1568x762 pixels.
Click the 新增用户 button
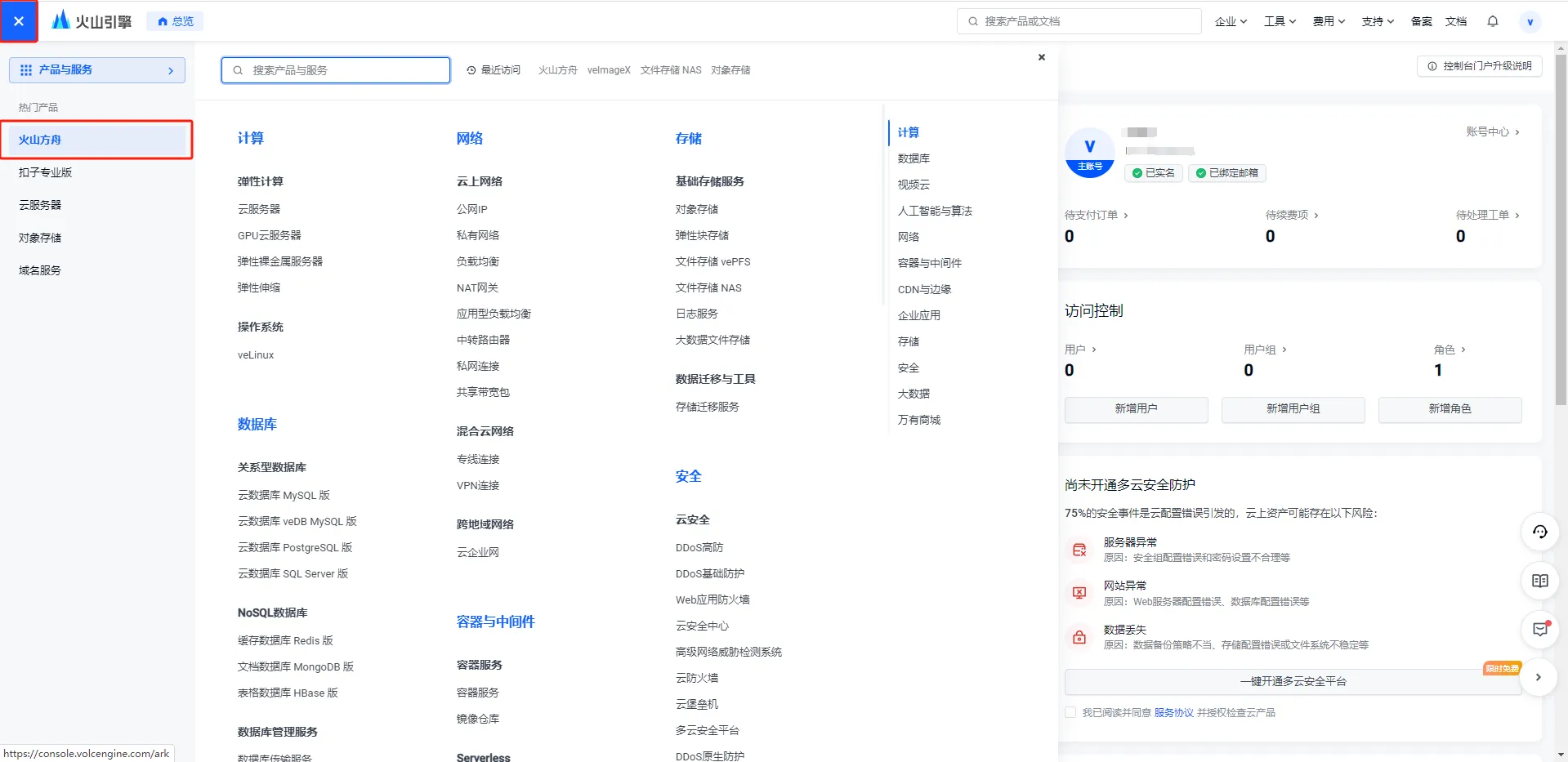click(1136, 408)
